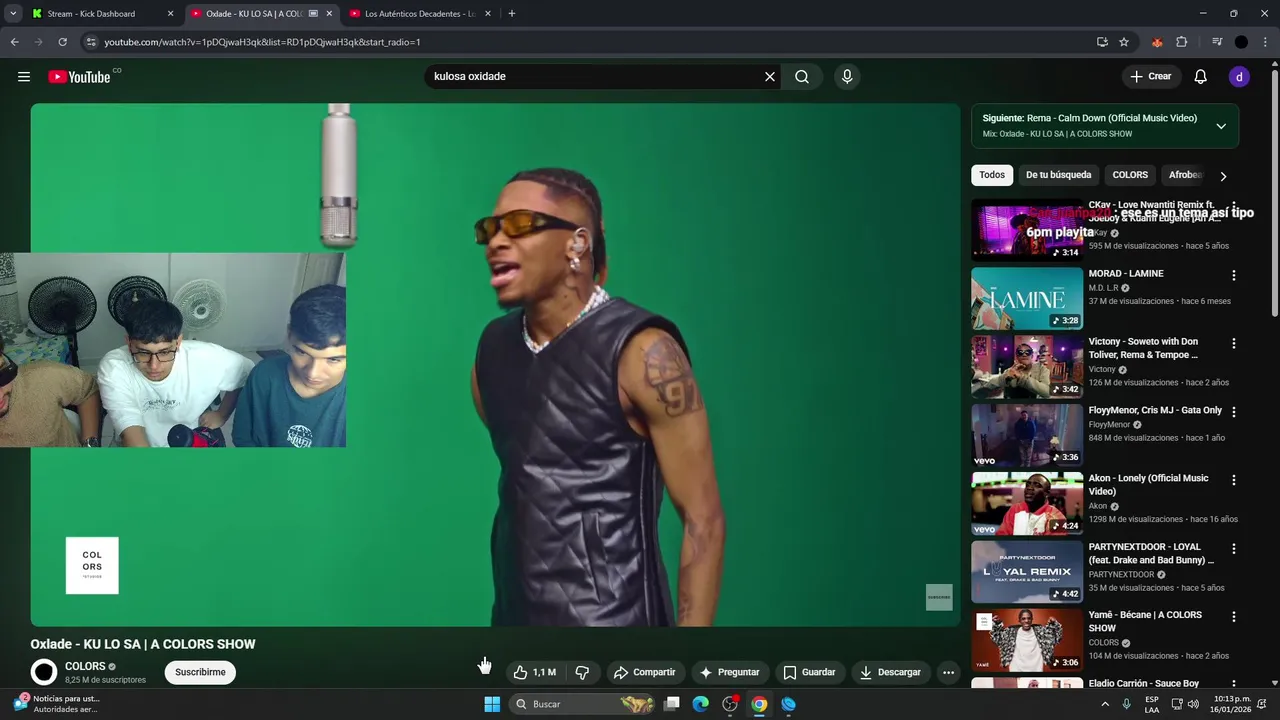1280x720 pixels.
Task: Open taskbar clock 10:13 p.m.
Action: pyautogui.click(x=1232, y=704)
